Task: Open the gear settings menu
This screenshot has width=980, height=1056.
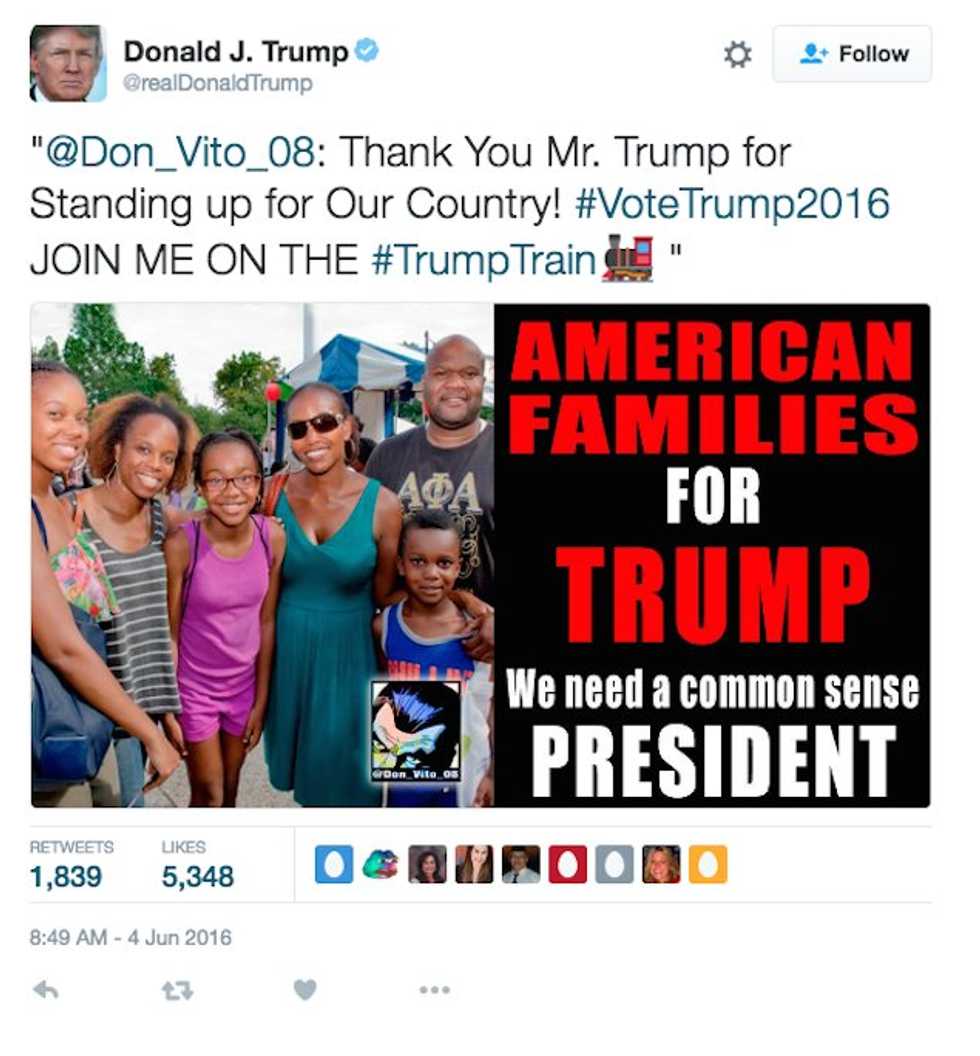Action: tap(737, 55)
